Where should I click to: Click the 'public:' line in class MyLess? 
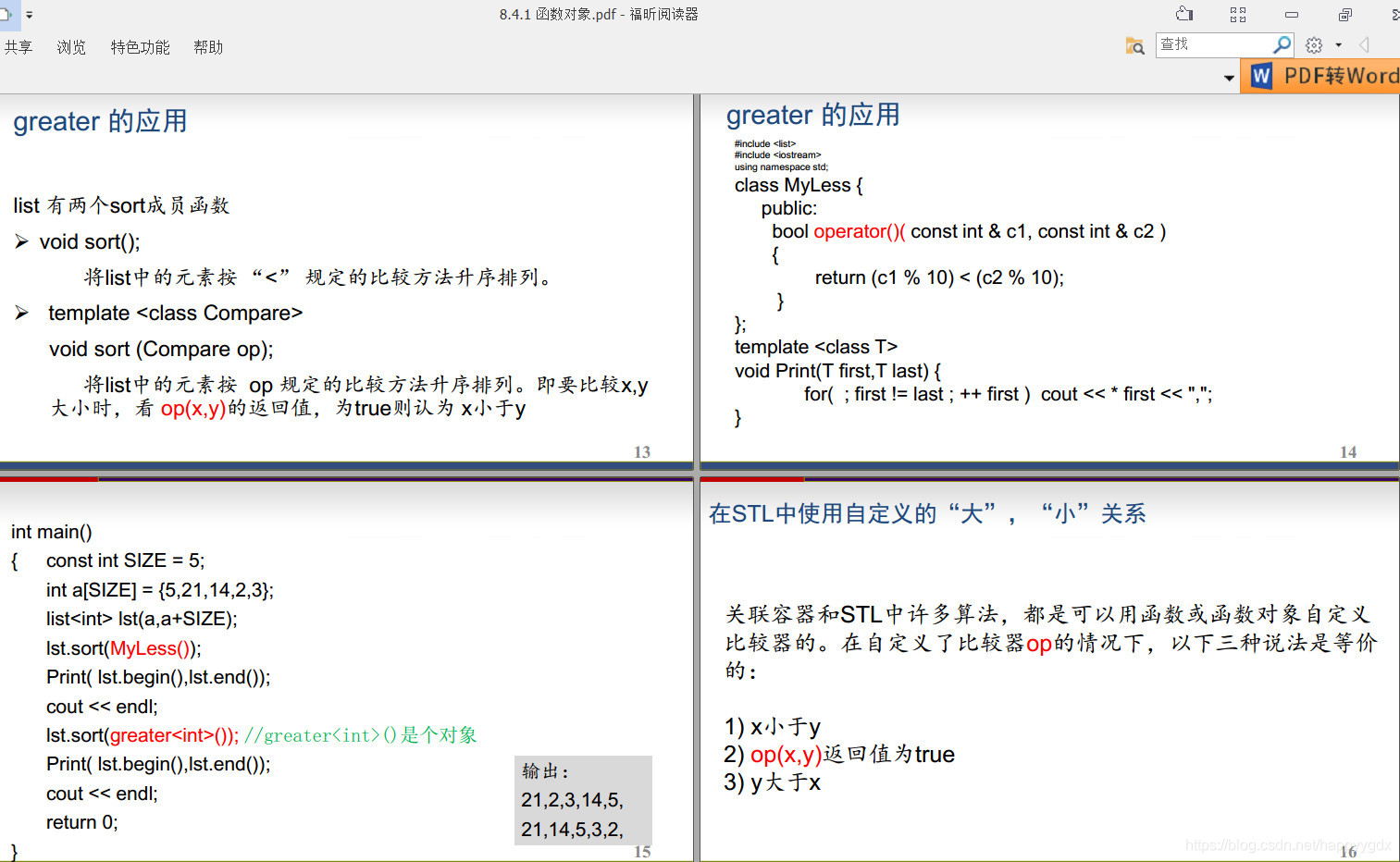pyautogui.click(x=788, y=208)
